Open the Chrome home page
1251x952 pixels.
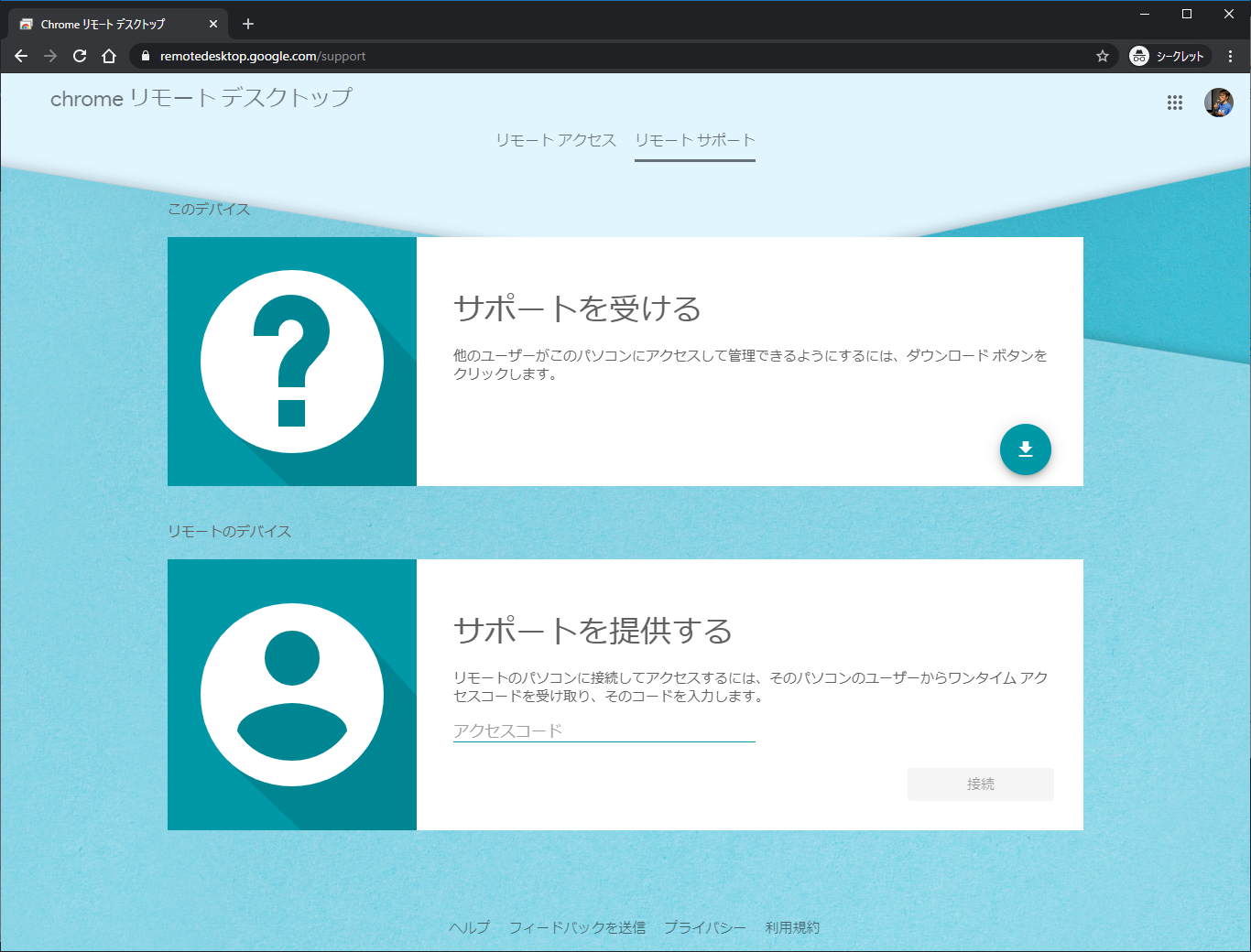pyautogui.click(x=109, y=56)
